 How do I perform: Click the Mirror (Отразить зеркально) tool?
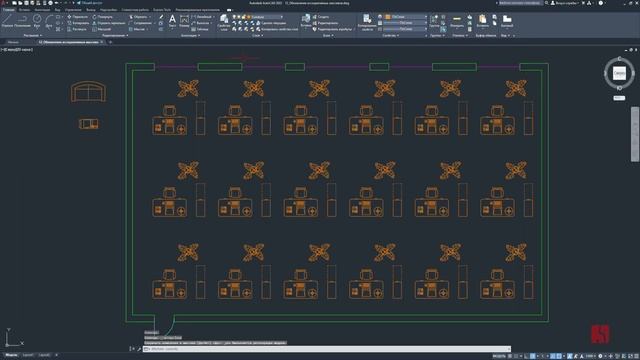click(109, 23)
